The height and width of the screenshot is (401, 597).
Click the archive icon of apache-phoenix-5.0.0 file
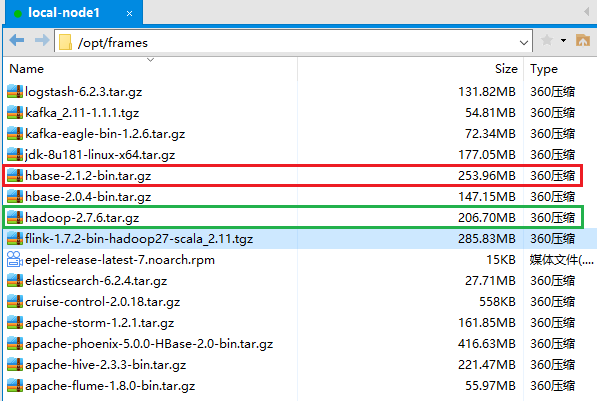point(15,343)
